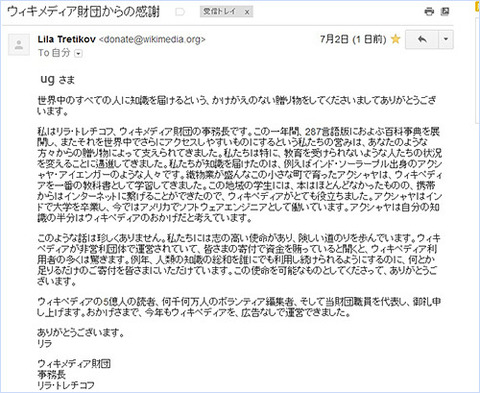Click sender name Lila Tretikov

67,39
